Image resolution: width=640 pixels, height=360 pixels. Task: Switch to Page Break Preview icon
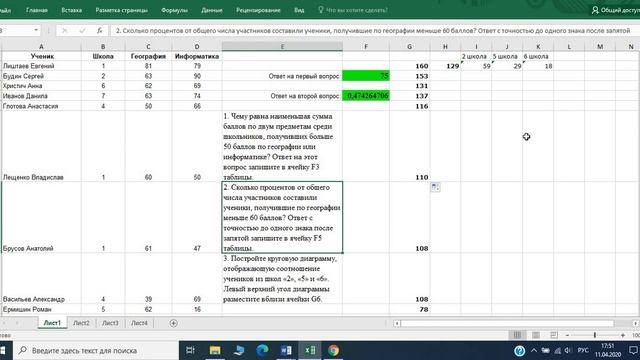tap(554, 335)
